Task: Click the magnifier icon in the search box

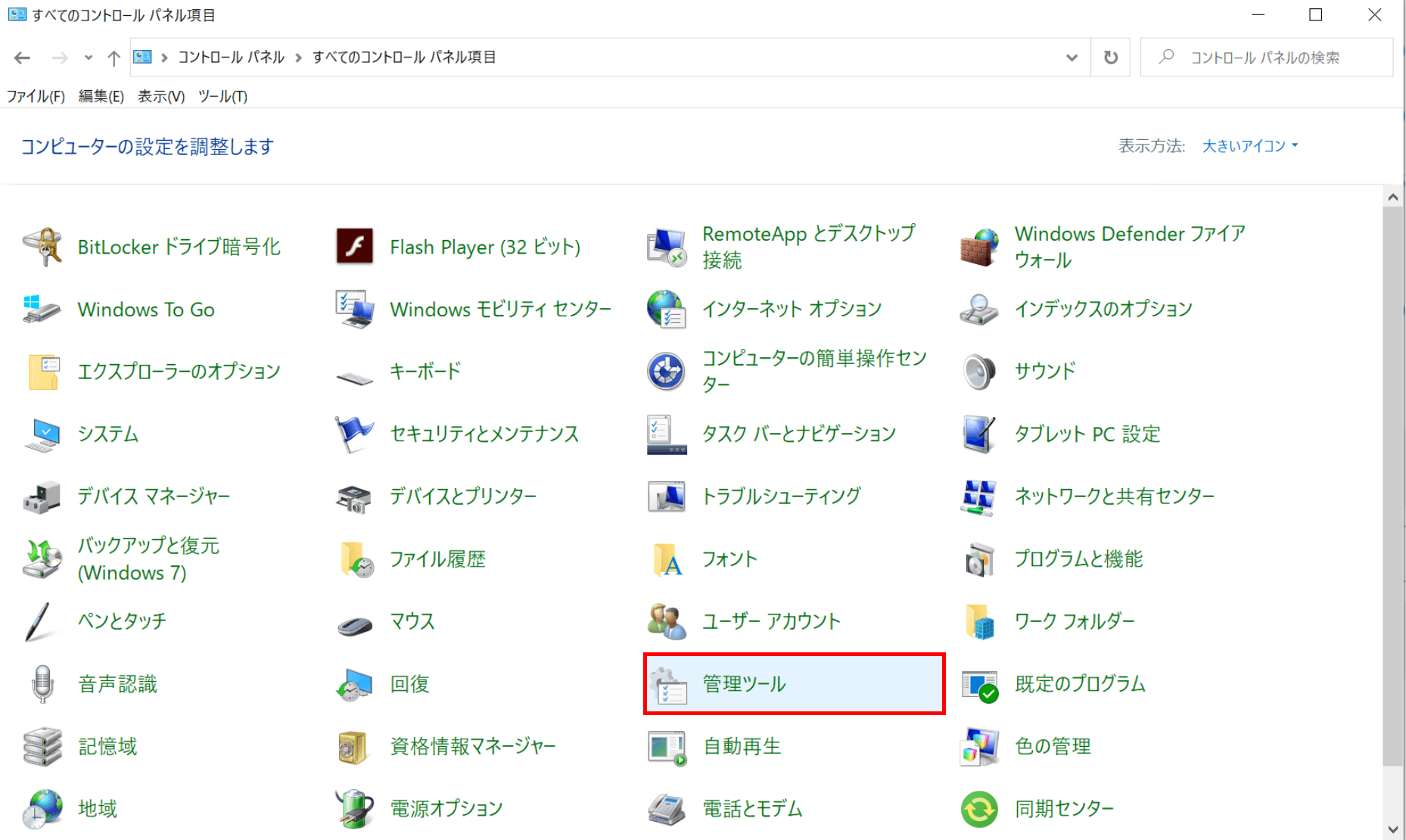Action: click(x=1166, y=57)
